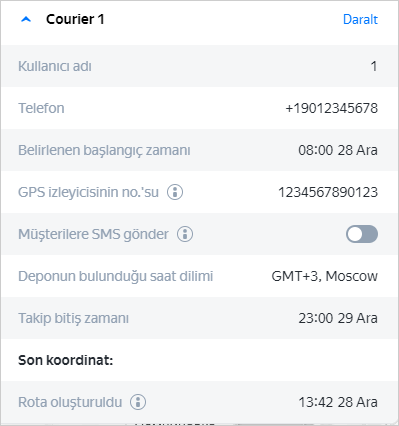Collapse the Courier 1 chevron arrow
The width and height of the screenshot is (399, 426).
[26, 20]
